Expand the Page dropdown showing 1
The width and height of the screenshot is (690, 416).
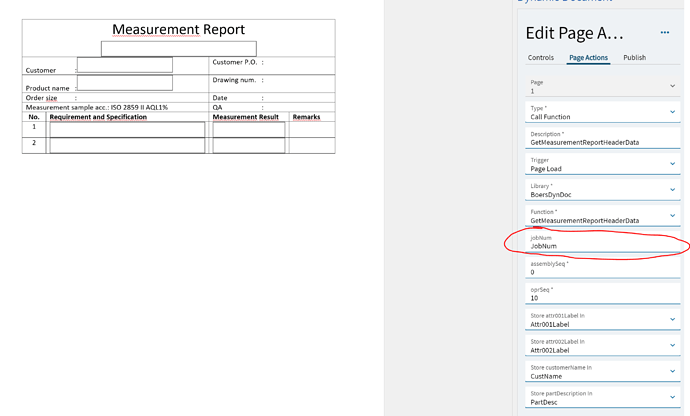pyautogui.click(x=602, y=86)
